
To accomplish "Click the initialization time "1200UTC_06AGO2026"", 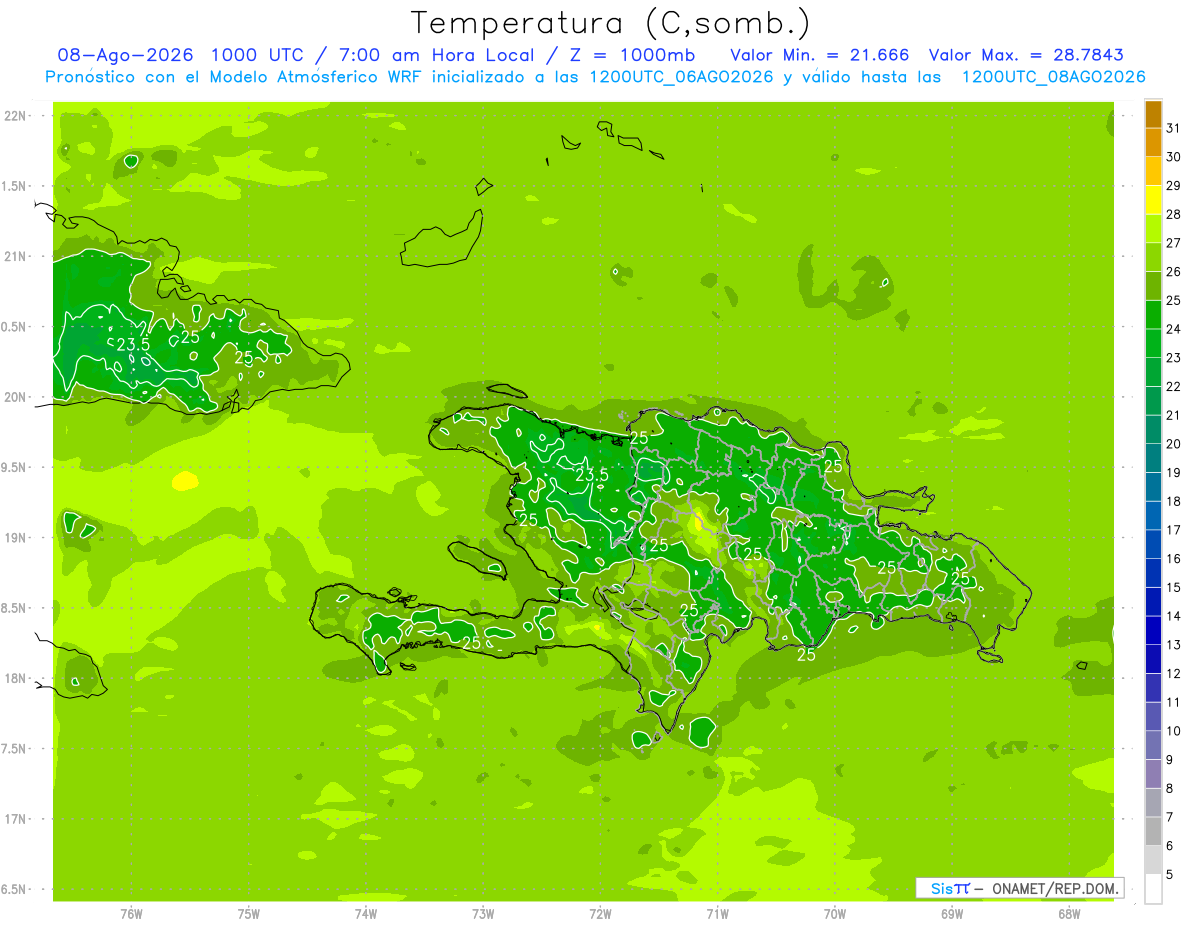I will [x=677, y=77].
